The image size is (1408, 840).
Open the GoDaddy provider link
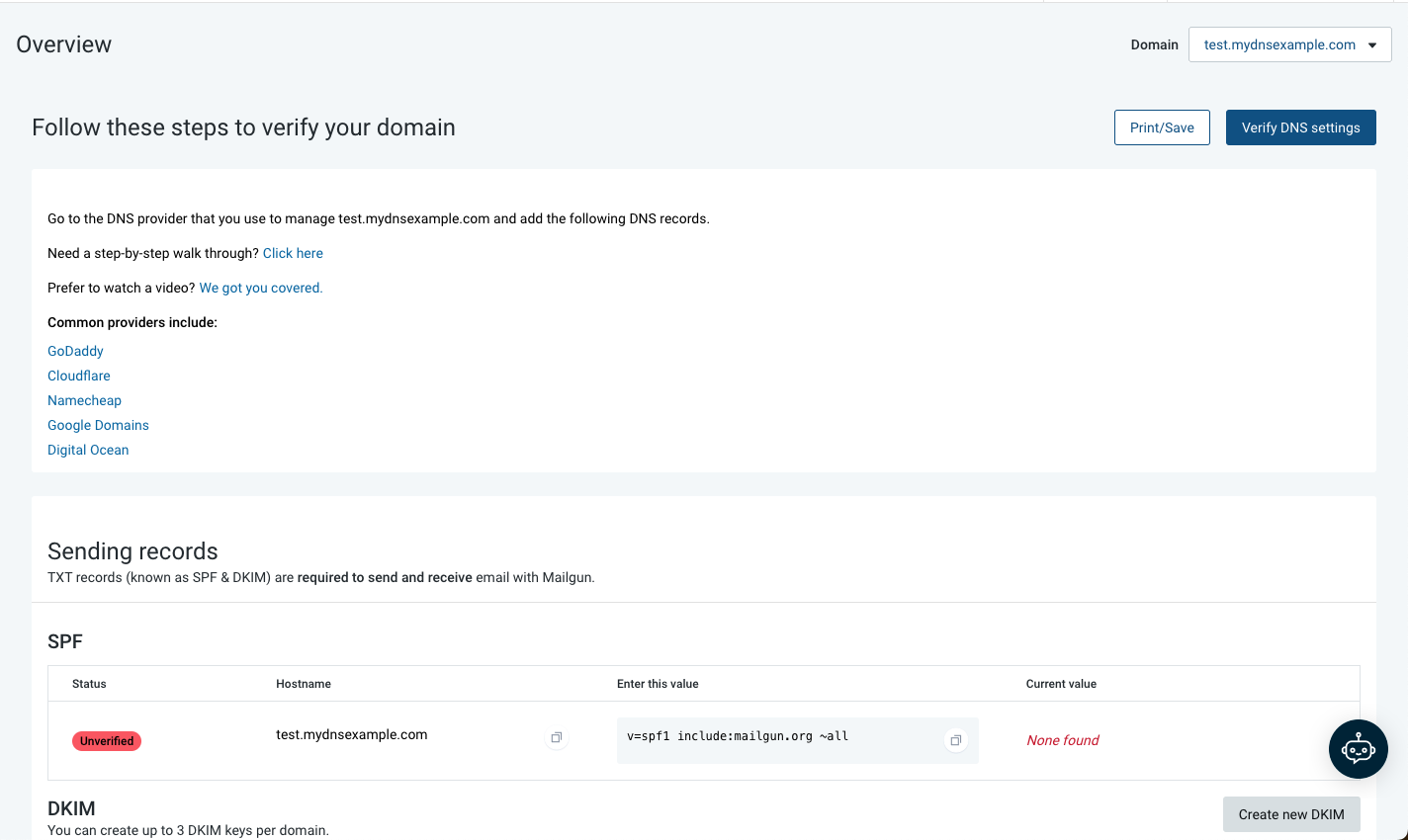pos(75,351)
